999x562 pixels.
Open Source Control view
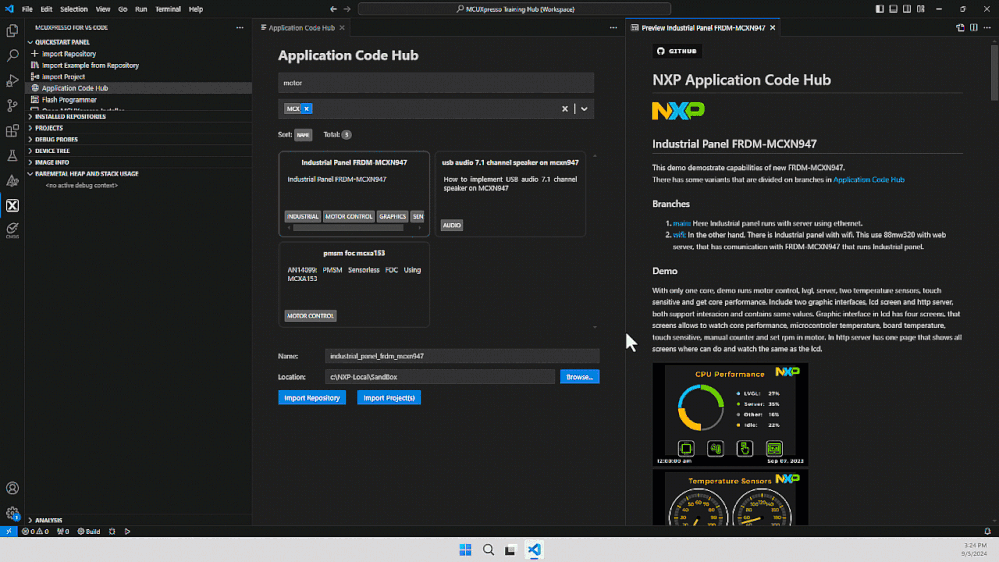coord(12,105)
